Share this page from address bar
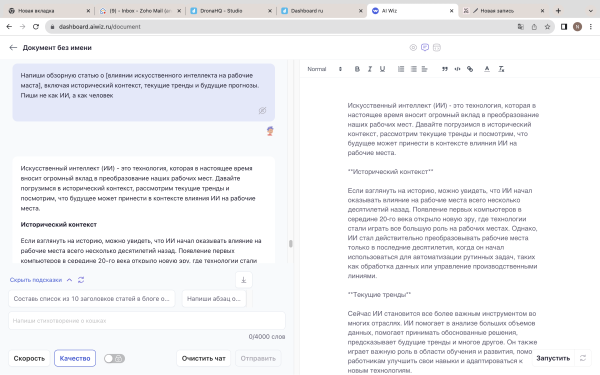 pyautogui.click(x=534, y=27)
